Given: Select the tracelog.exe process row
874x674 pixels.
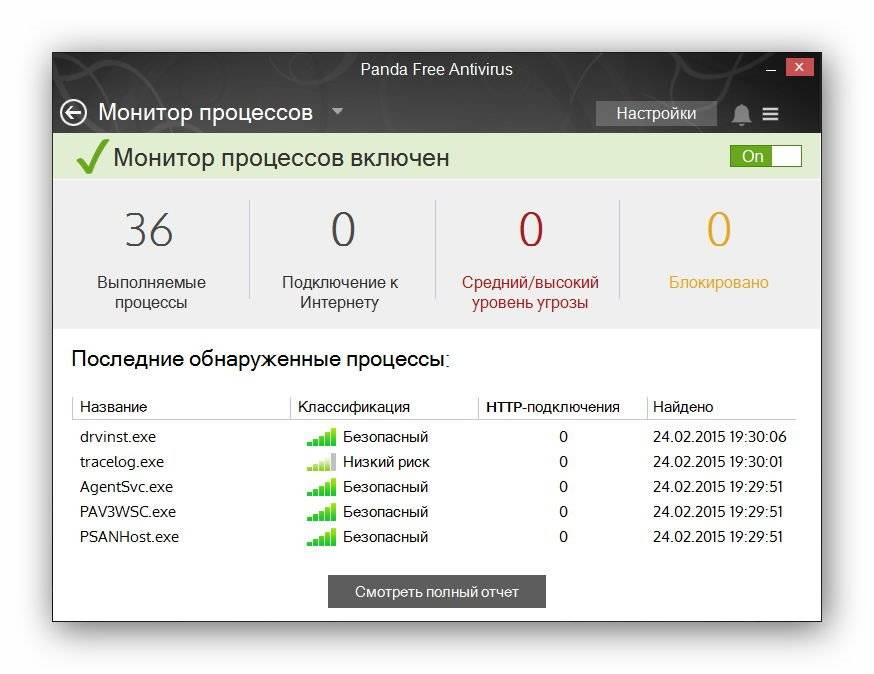Looking at the screenshot, I should [x=434, y=462].
